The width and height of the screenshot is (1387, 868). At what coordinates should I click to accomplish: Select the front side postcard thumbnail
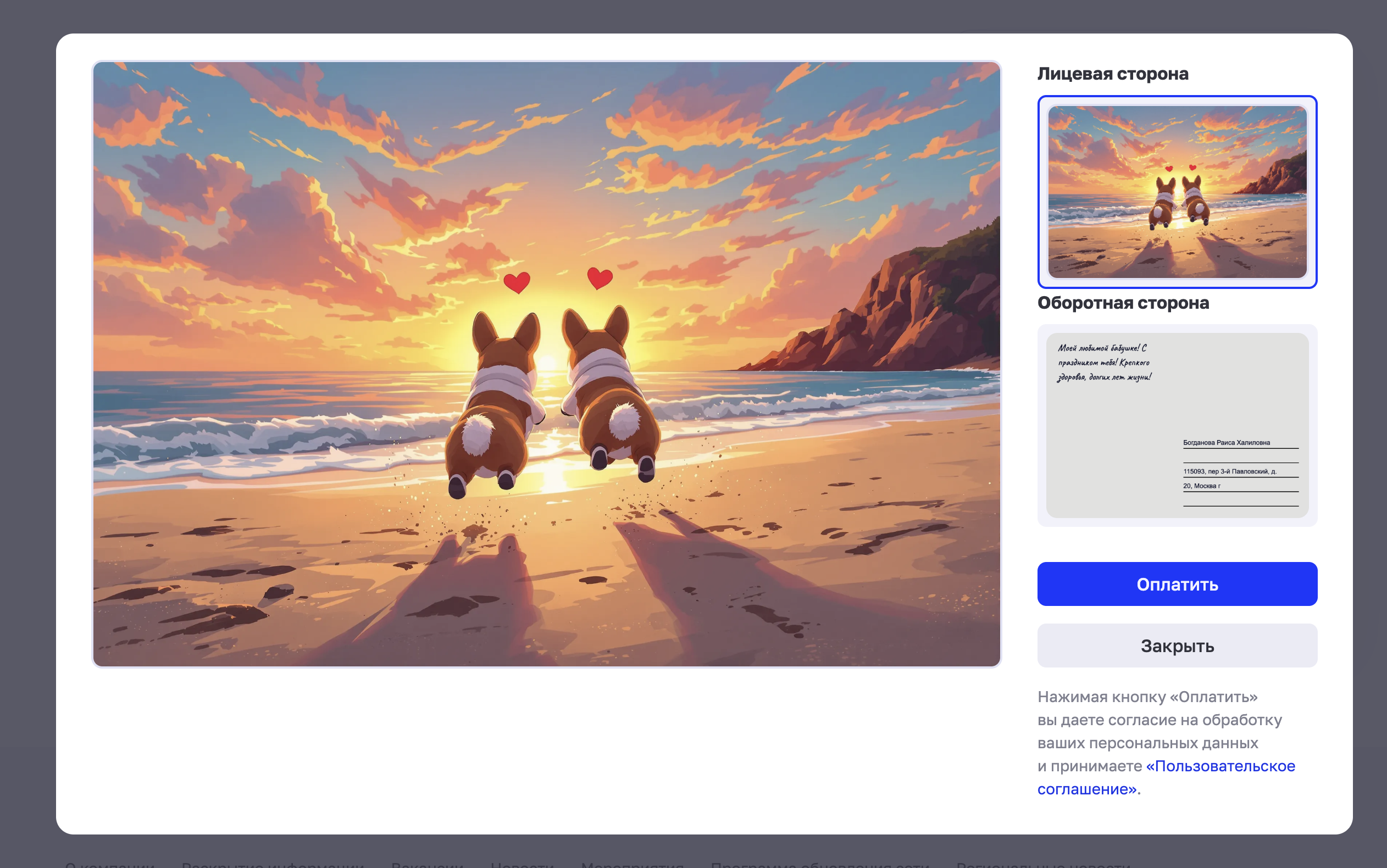1177,192
